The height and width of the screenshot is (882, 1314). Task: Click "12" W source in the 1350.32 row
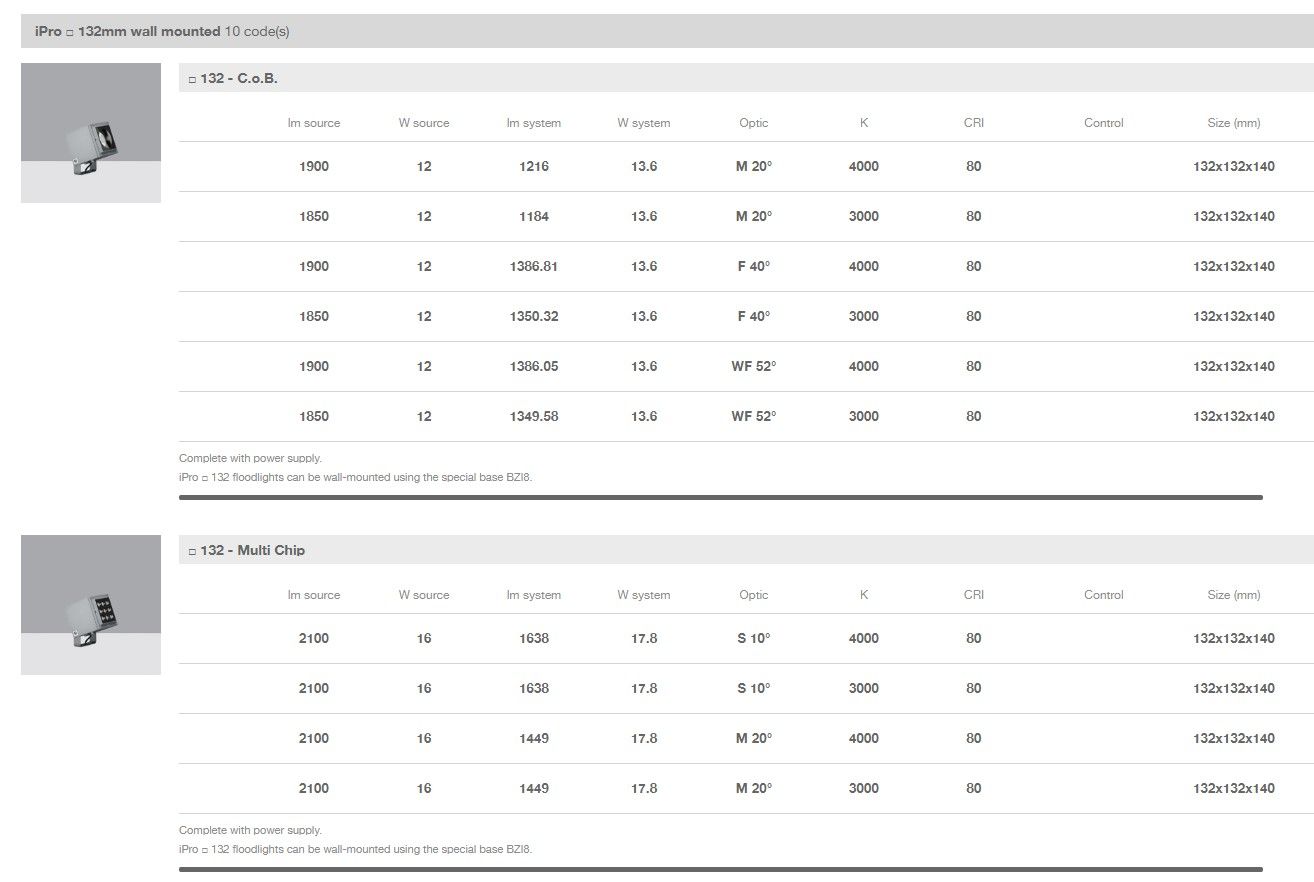pos(424,316)
